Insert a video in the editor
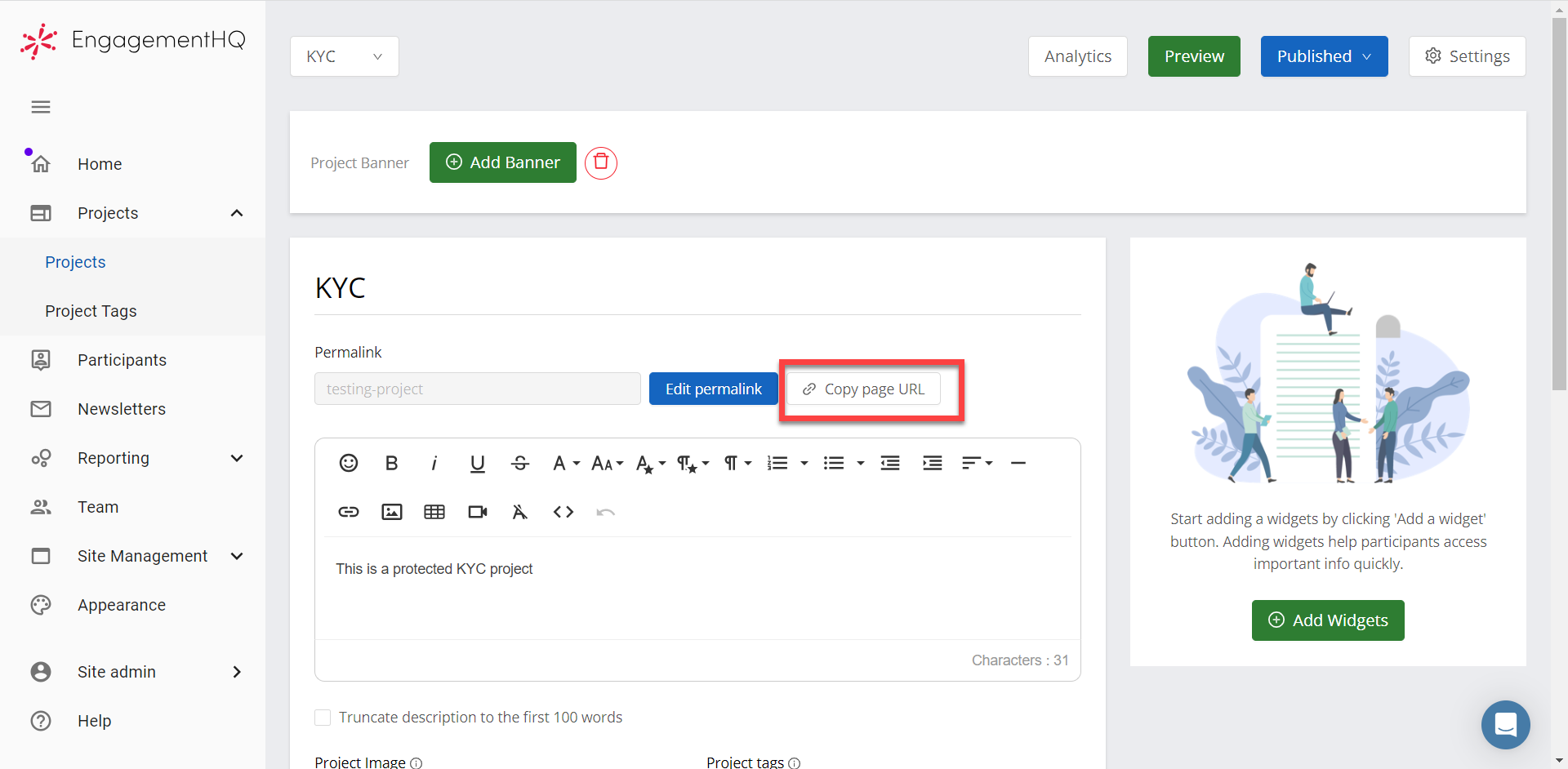 tap(478, 512)
